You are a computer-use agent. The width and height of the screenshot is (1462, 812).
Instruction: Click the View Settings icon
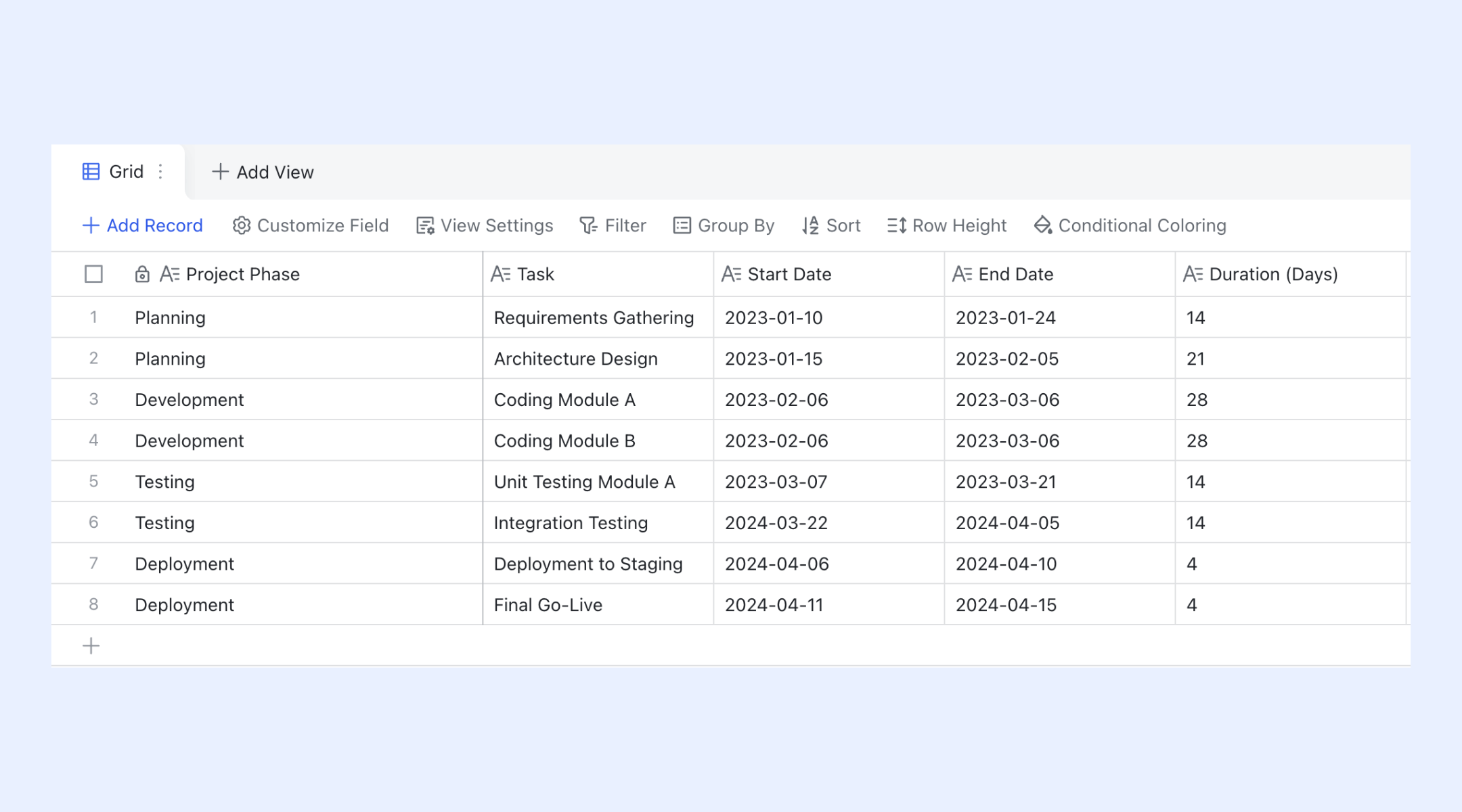click(x=425, y=225)
